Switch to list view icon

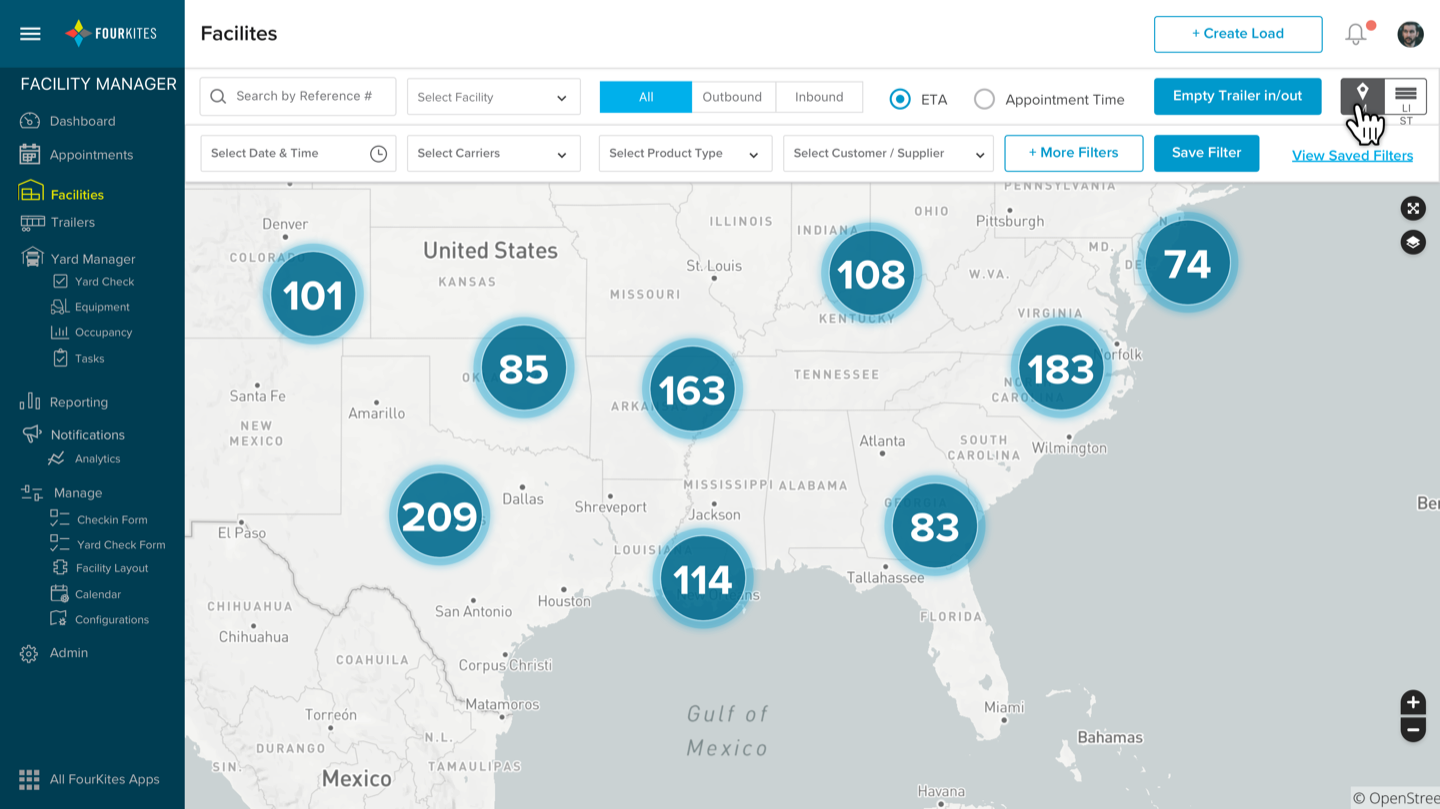click(x=1406, y=96)
